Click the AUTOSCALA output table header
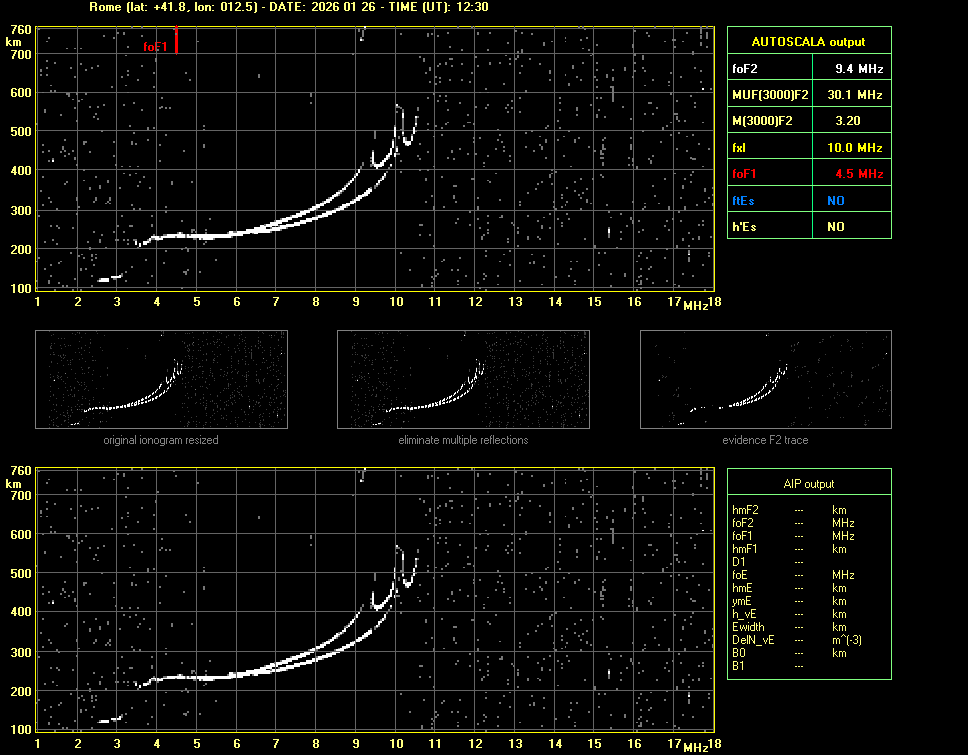968x755 pixels. pos(808,42)
